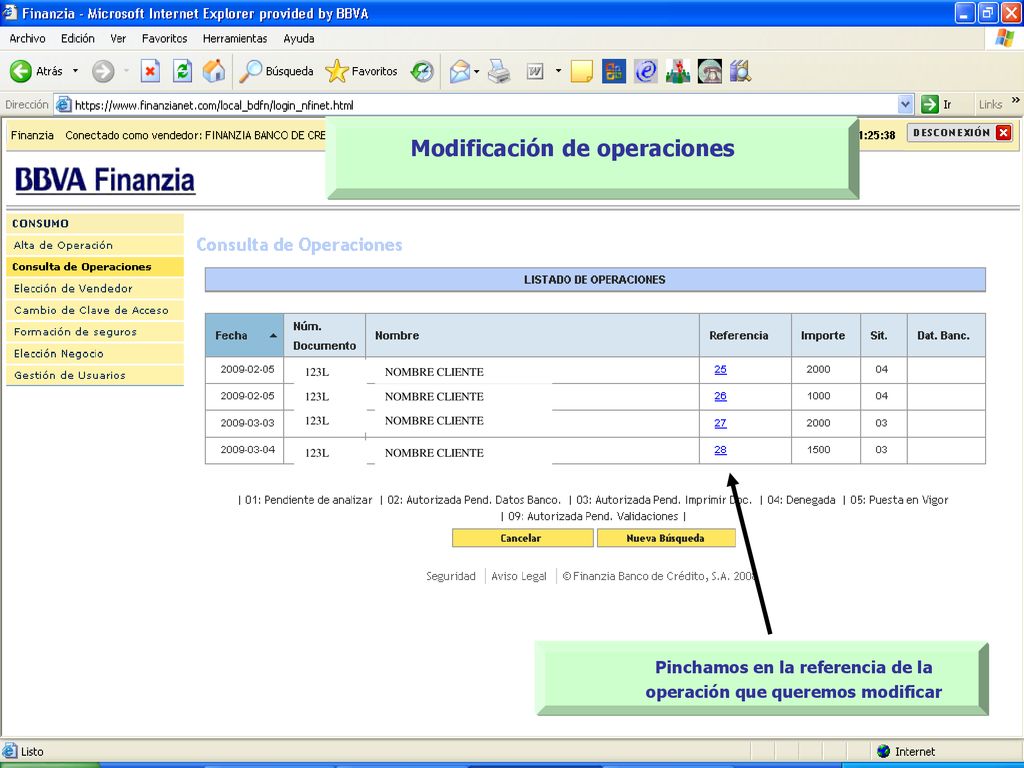
Task: Edit with Word document icon
Action: click(x=535, y=71)
